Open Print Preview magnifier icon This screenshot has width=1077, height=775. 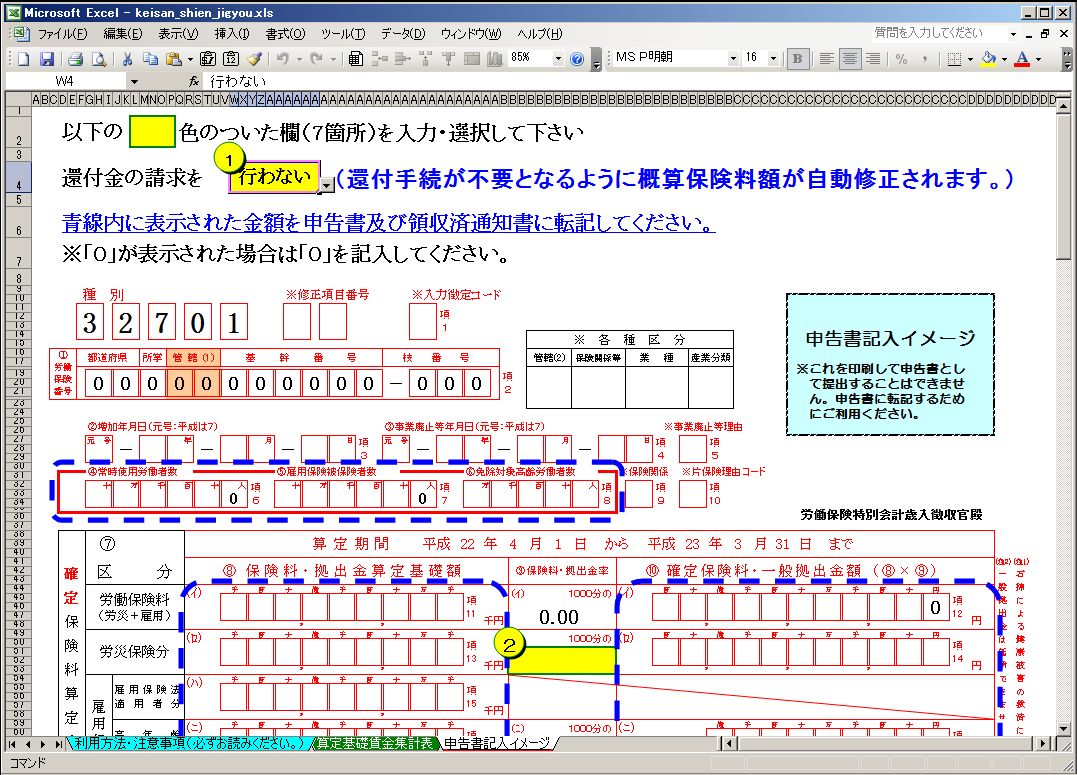coord(99,58)
